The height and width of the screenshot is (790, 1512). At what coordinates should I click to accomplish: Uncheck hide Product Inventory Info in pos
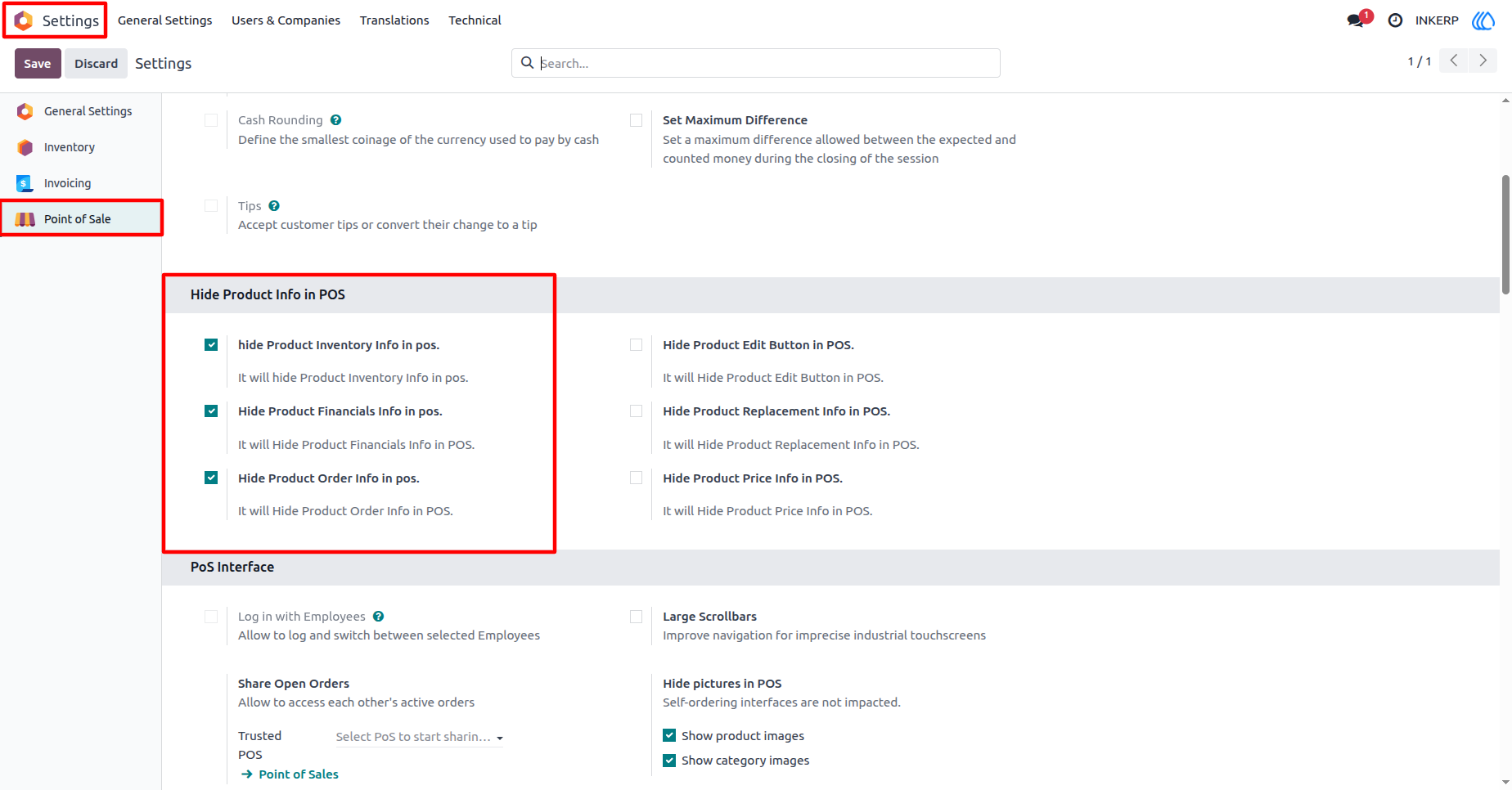pos(211,345)
